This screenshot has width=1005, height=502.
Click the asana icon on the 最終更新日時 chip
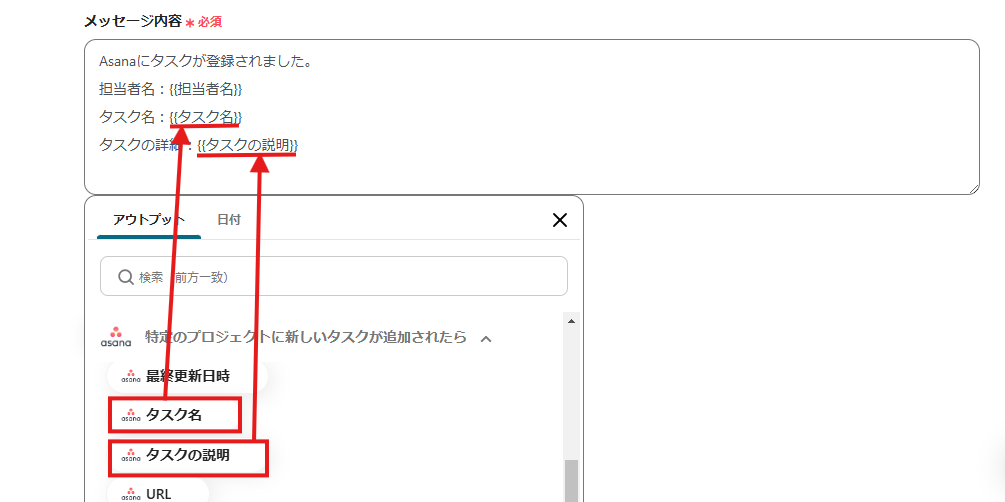coord(131,377)
